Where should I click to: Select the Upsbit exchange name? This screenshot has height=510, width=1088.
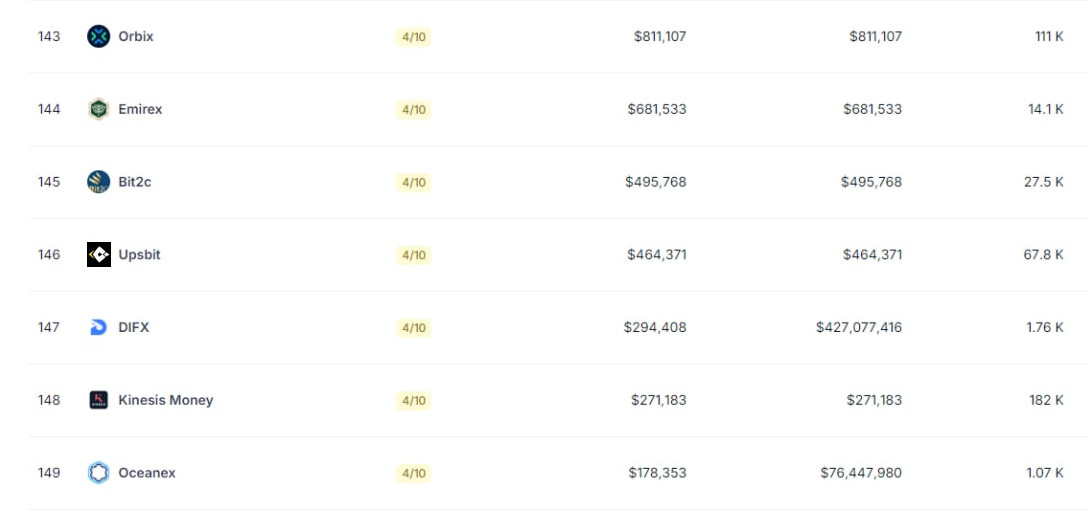point(139,255)
